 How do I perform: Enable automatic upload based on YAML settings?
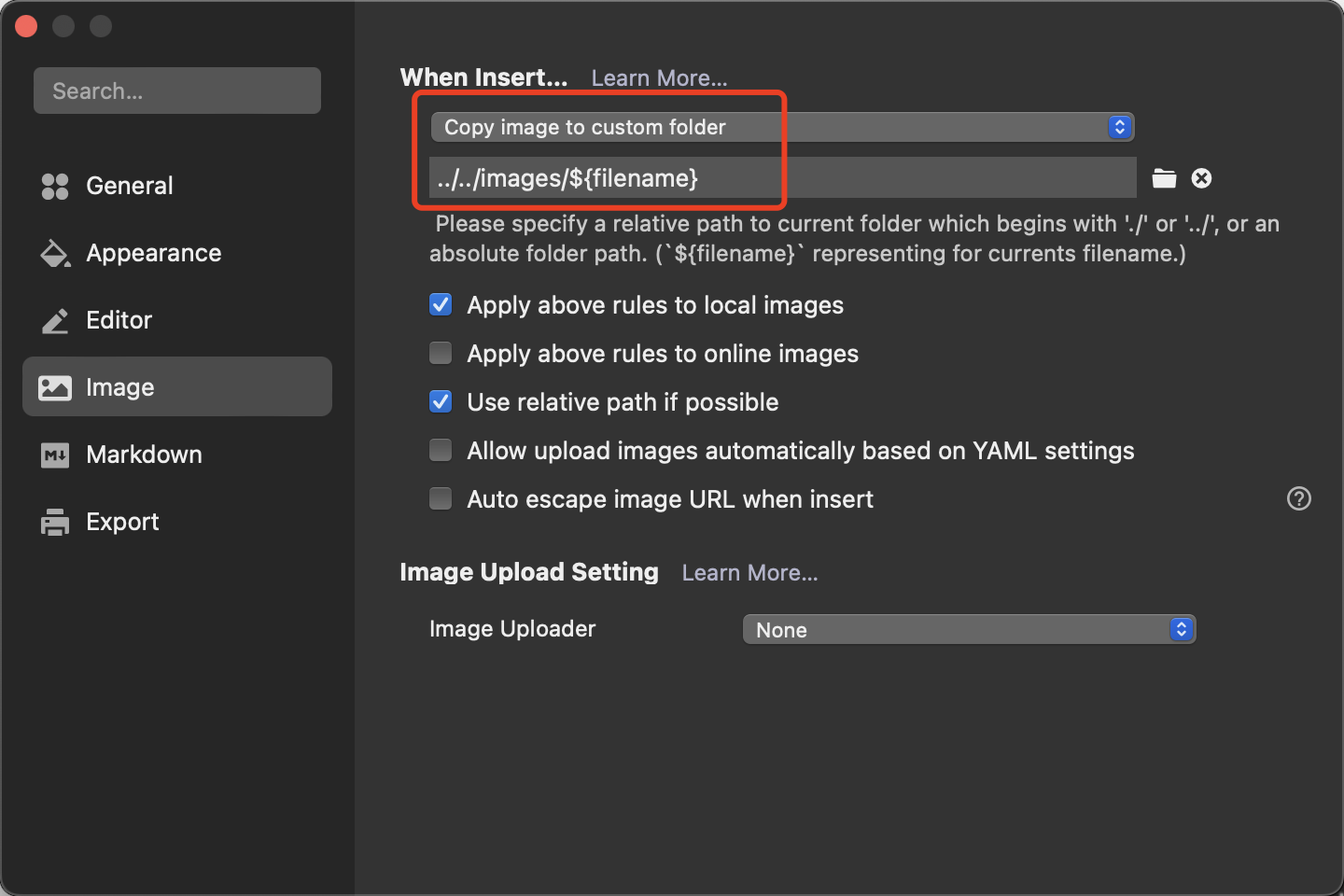pos(441,451)
